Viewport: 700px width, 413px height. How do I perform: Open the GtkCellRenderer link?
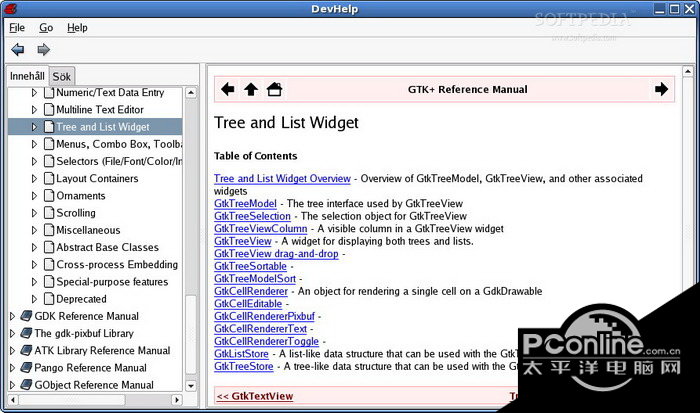[x=251, y=291]
